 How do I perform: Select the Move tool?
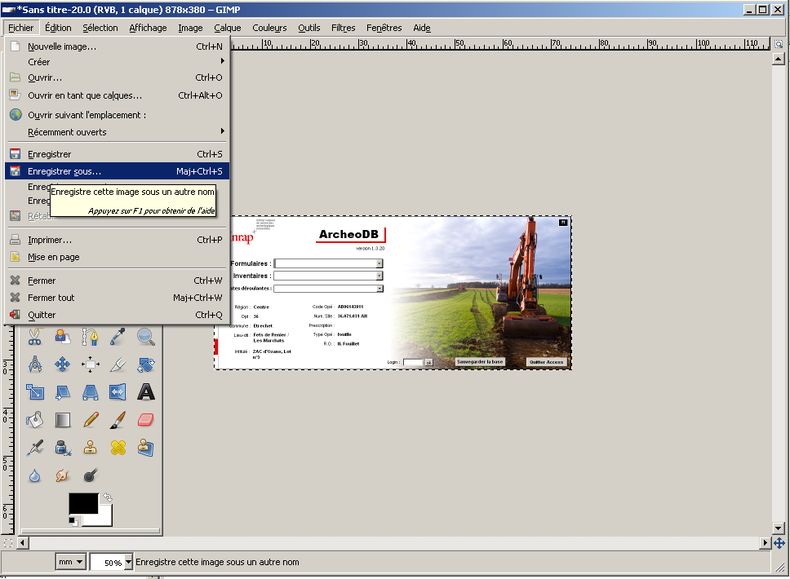pyautogui.click(x=62, y=364)
